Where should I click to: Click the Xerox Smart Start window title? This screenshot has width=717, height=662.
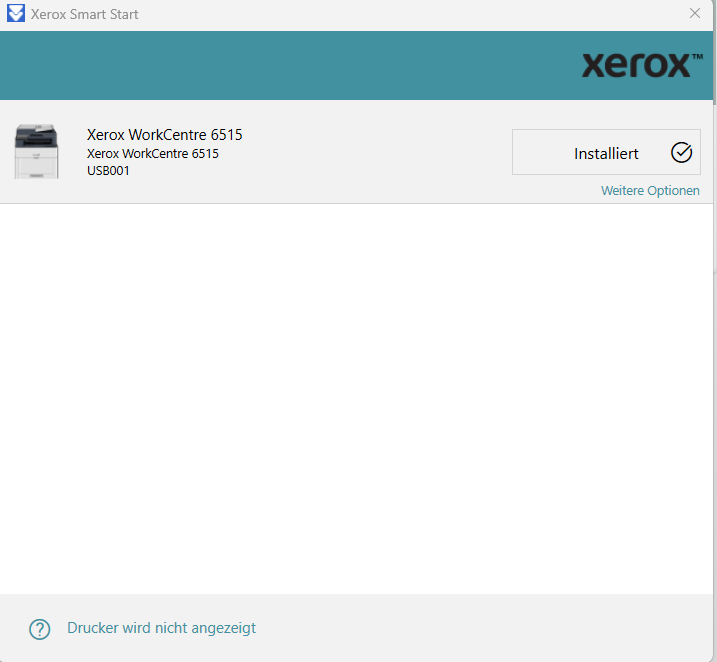(x=85, y=14)
